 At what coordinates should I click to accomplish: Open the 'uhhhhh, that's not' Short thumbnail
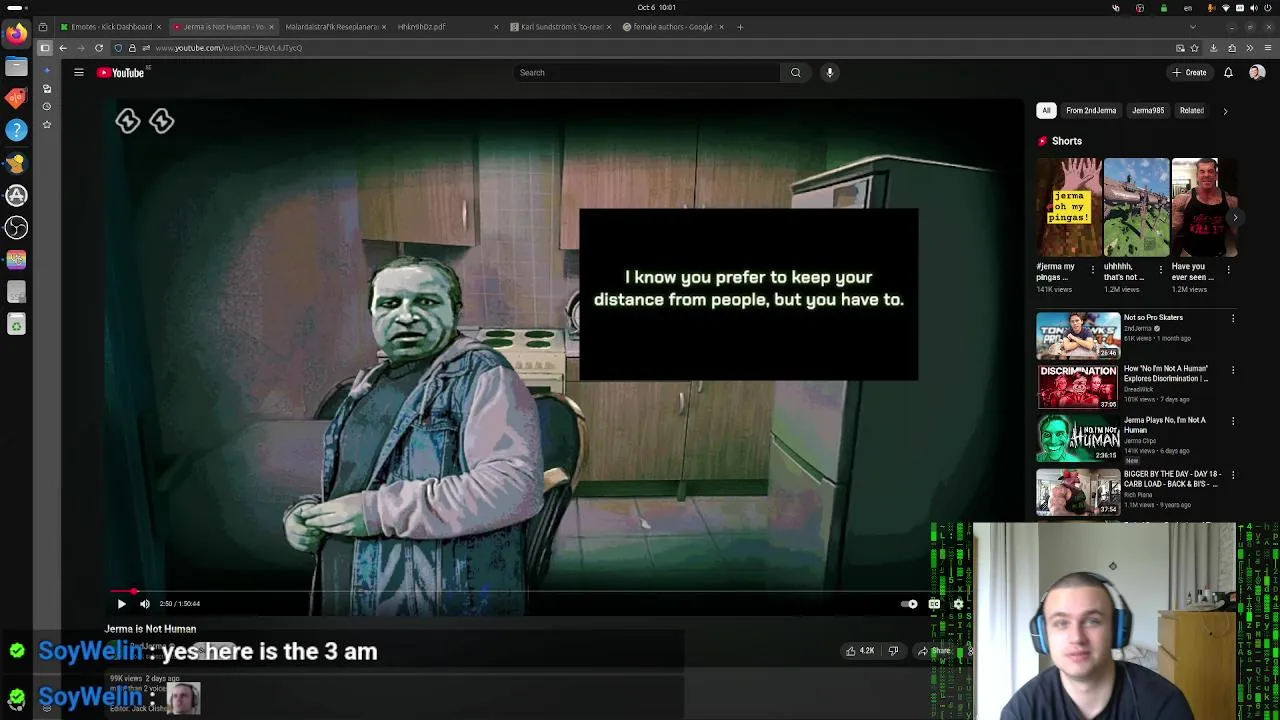tap(1136, 207)
